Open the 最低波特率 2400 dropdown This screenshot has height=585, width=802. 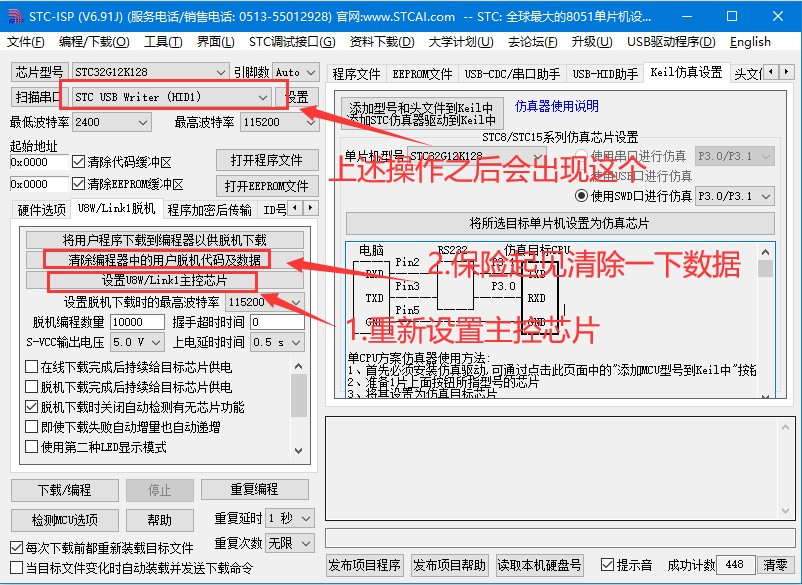(111, 122)
